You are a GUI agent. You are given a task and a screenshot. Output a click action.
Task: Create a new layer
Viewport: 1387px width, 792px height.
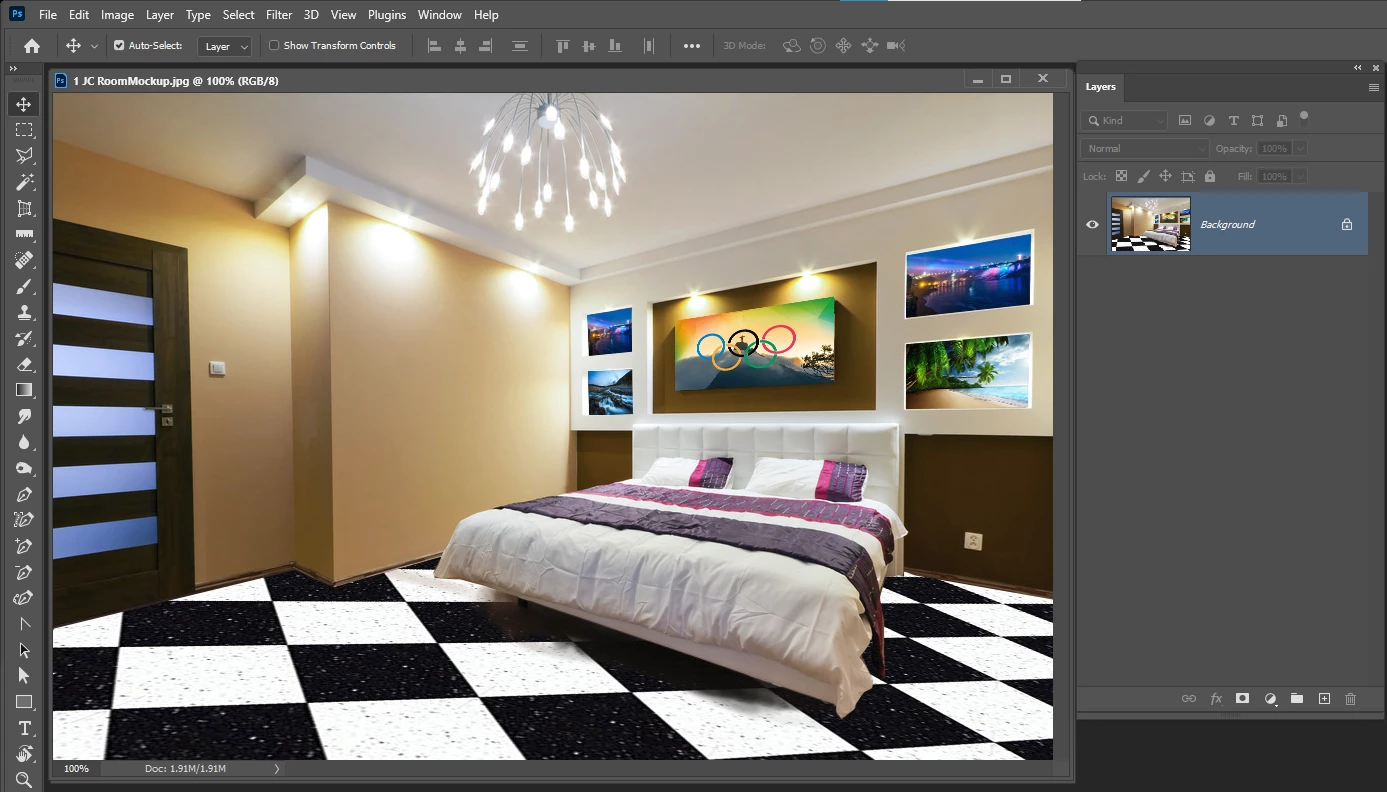pos(1324,699)
